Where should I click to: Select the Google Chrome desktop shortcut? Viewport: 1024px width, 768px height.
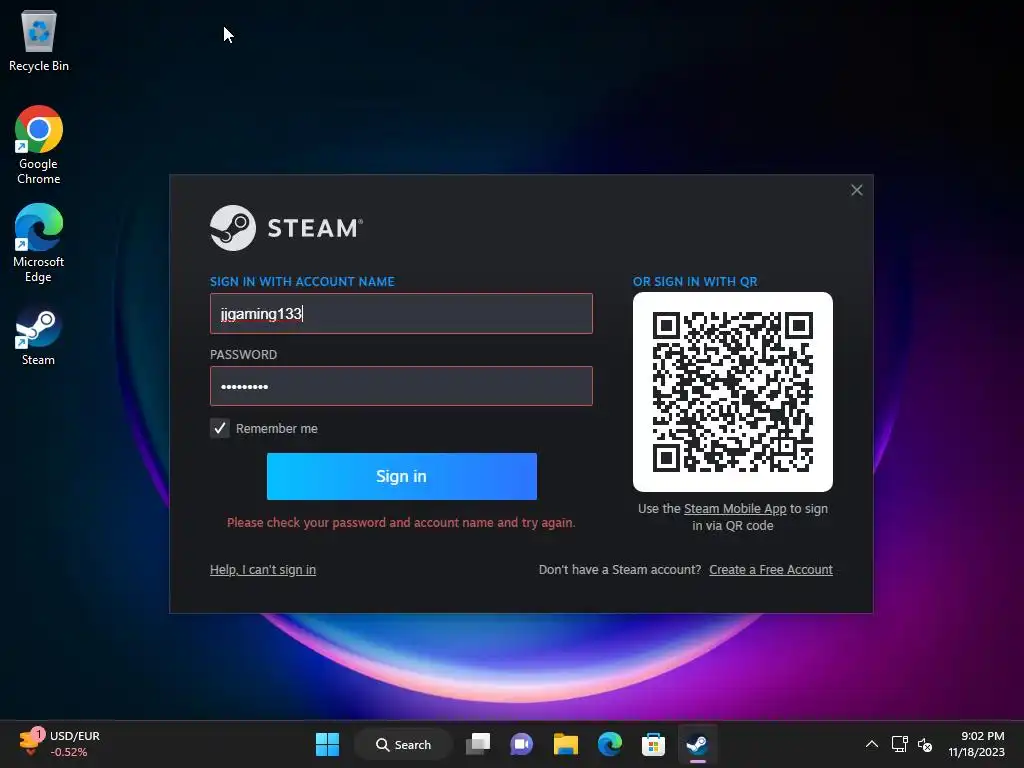coord(39,145)
